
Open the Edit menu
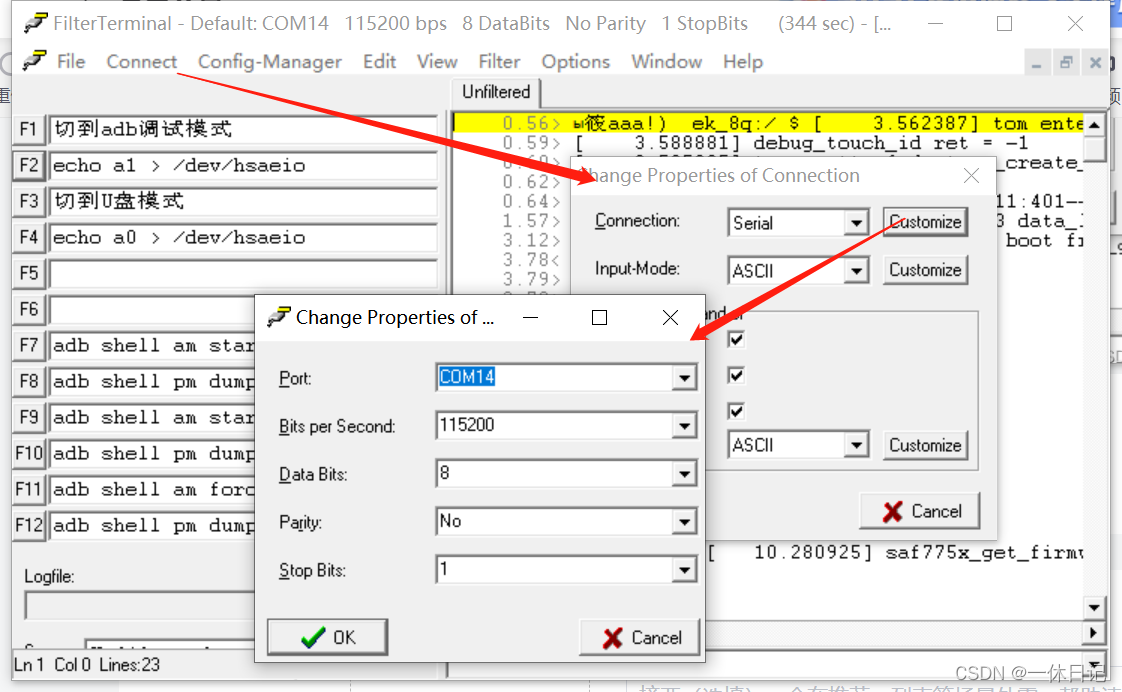[x=379, y=62]
